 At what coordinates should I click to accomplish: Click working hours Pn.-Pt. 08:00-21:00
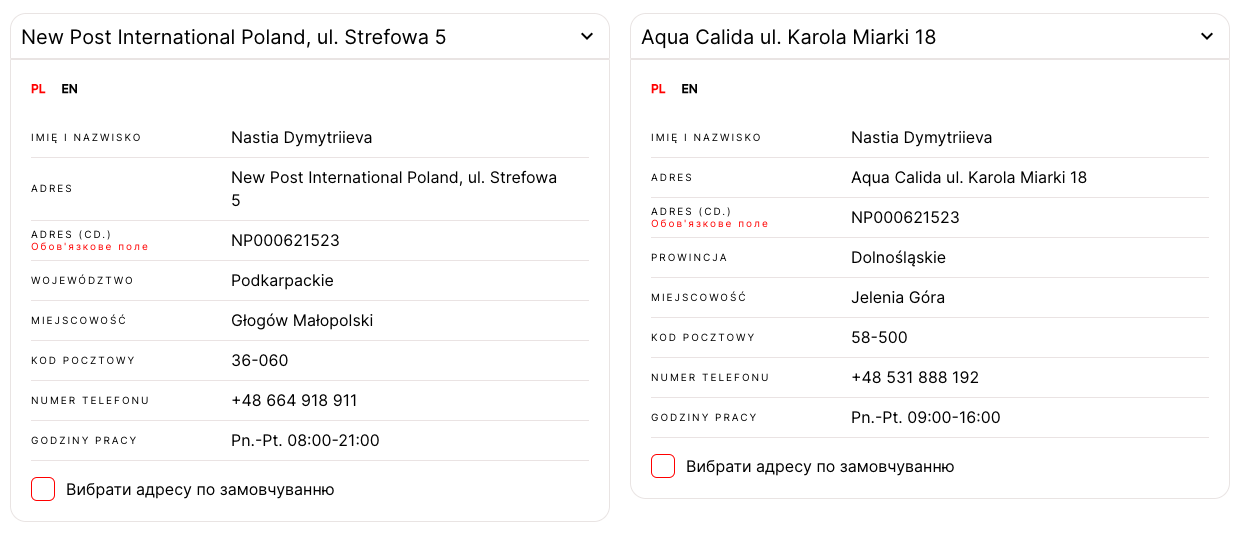pyautogui.click(x=305, y=441)
